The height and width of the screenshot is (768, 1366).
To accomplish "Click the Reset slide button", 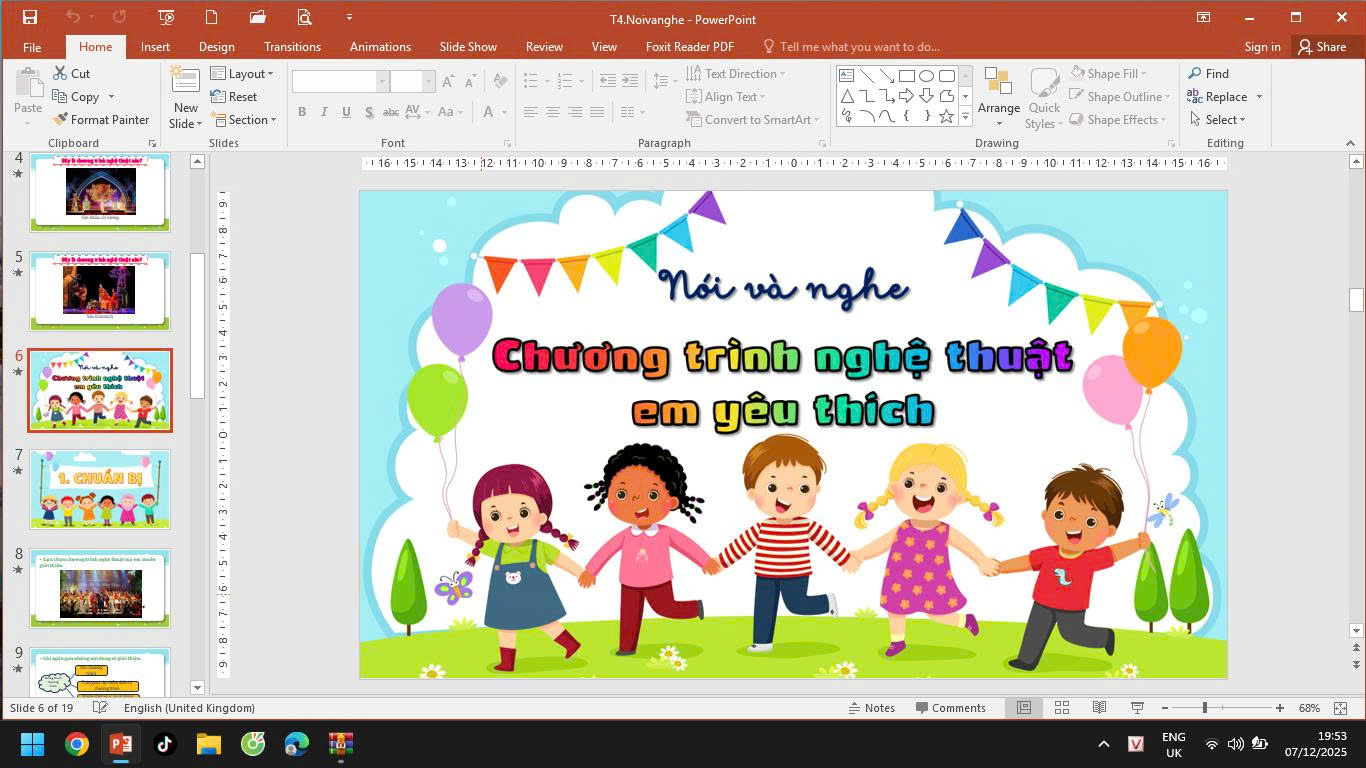I will click(235, 97).
